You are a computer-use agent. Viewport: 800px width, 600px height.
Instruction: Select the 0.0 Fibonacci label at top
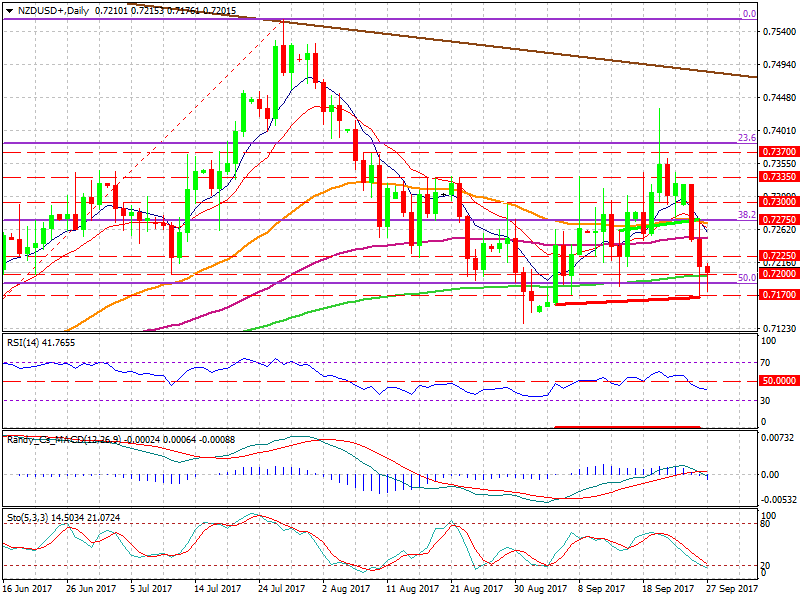coord(747,14)
